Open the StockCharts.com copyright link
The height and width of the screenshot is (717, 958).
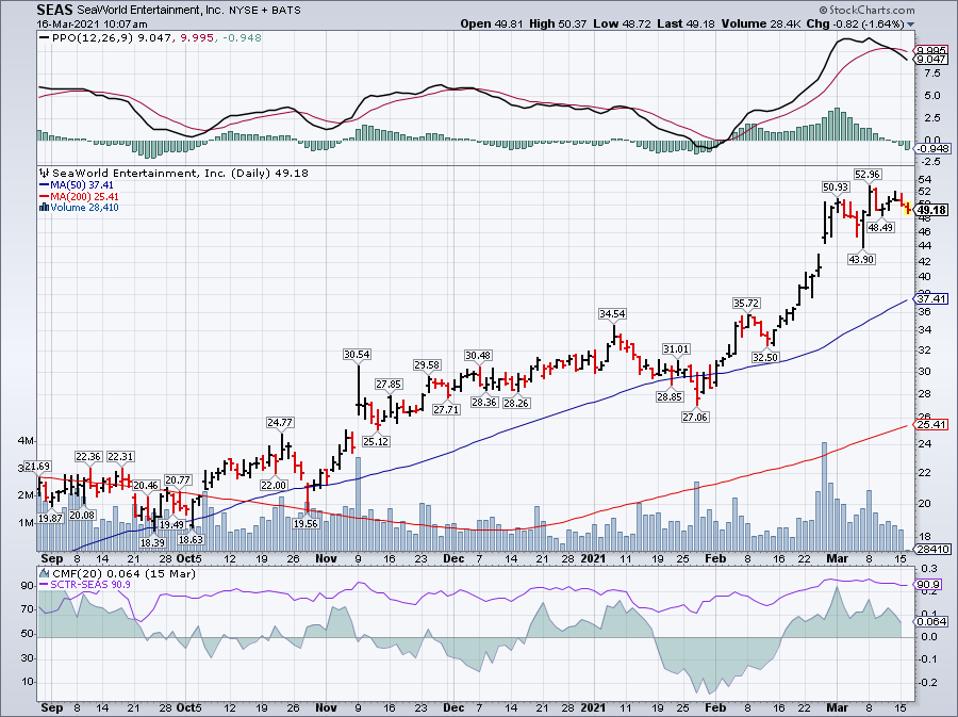click(x=867, y=10)
